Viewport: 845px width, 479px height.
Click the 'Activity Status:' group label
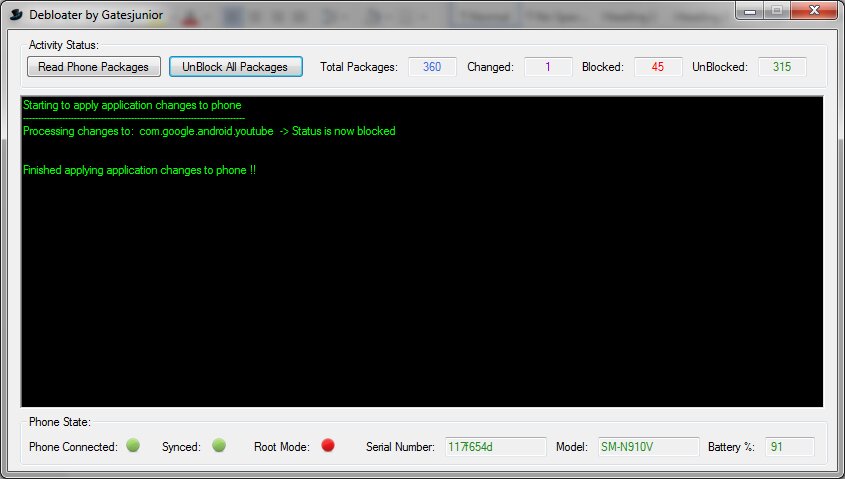click(x=64, y=45)
